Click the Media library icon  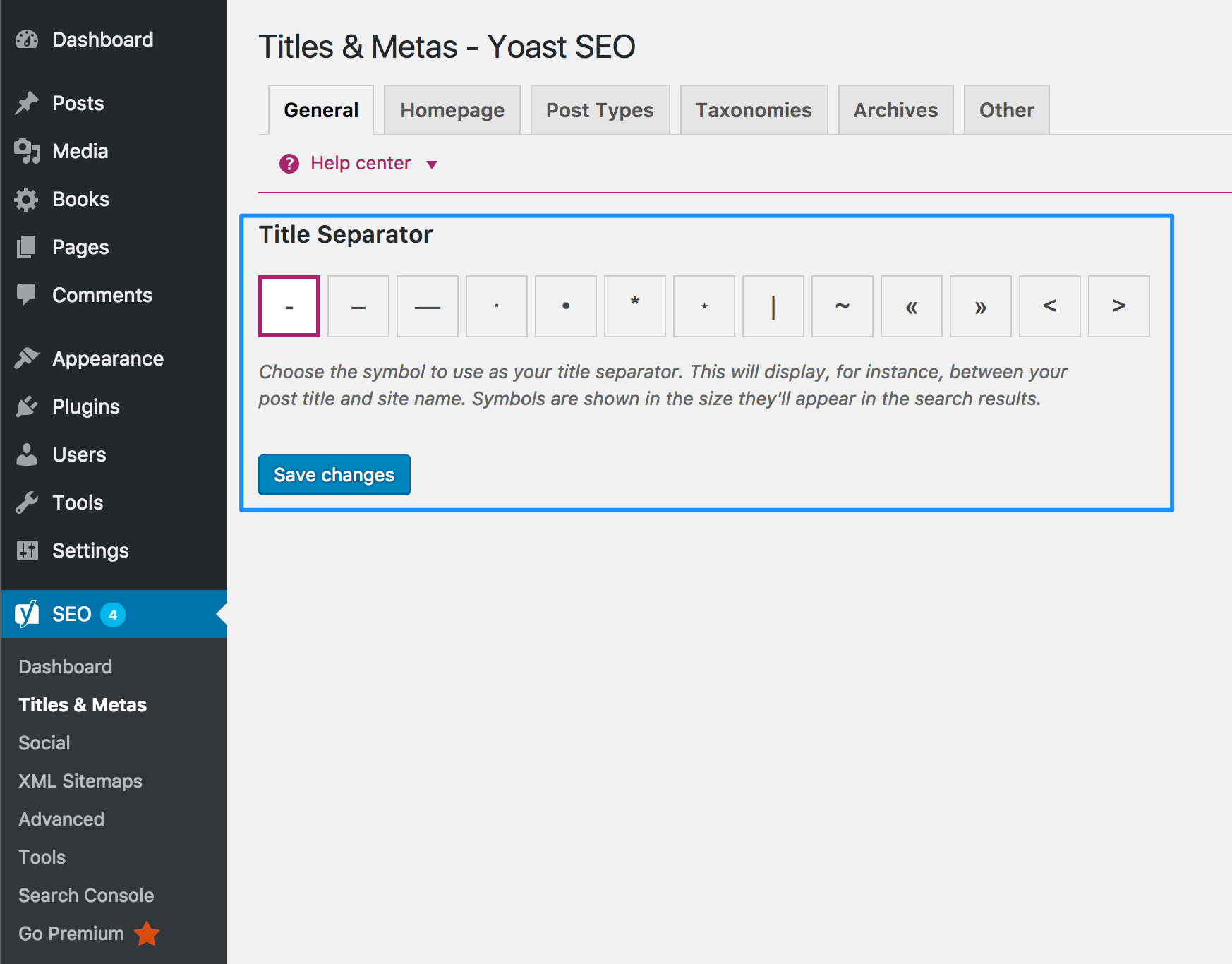pos(27,151)
